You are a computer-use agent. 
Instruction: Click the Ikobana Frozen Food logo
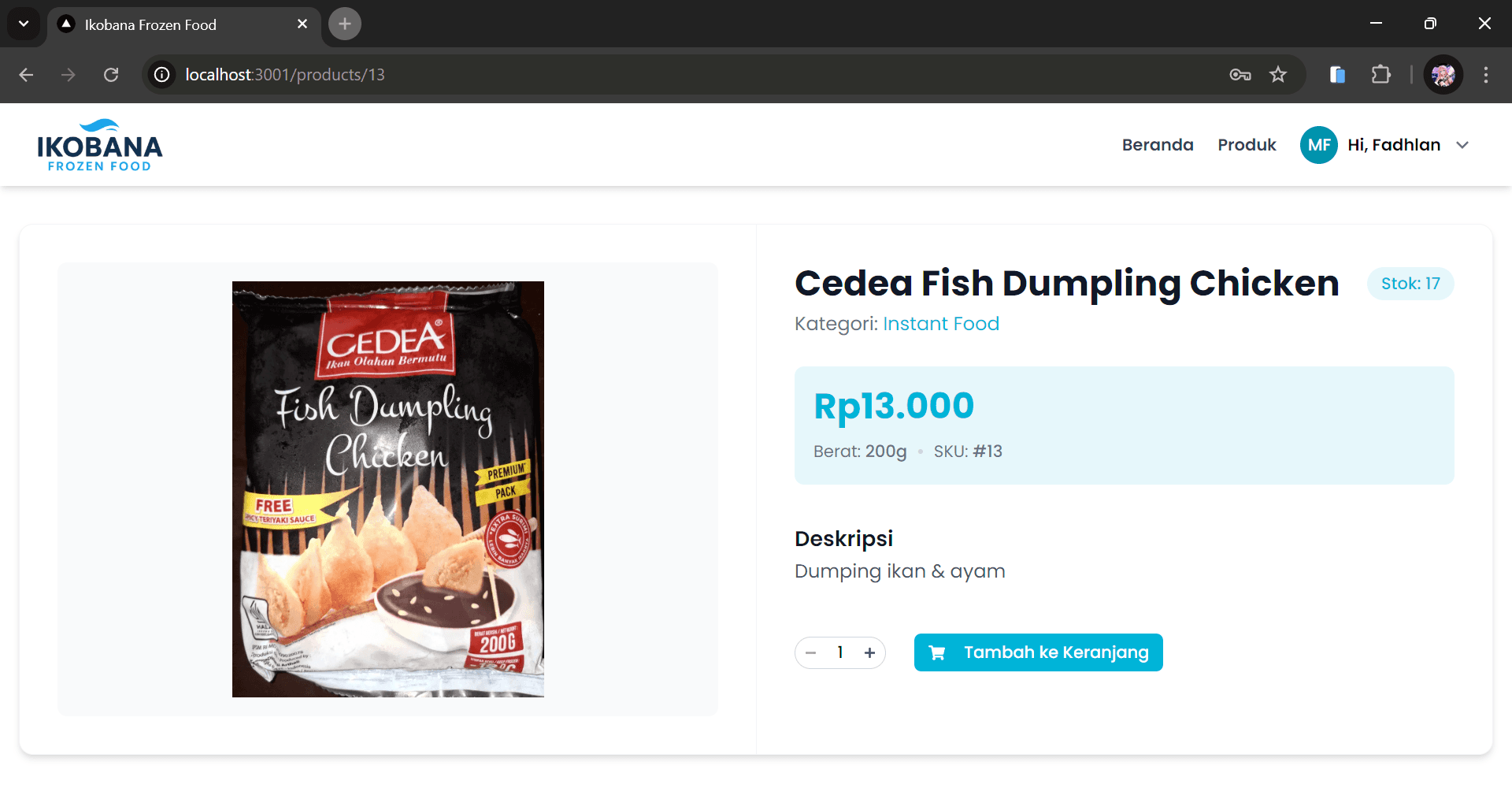[99, 146]
